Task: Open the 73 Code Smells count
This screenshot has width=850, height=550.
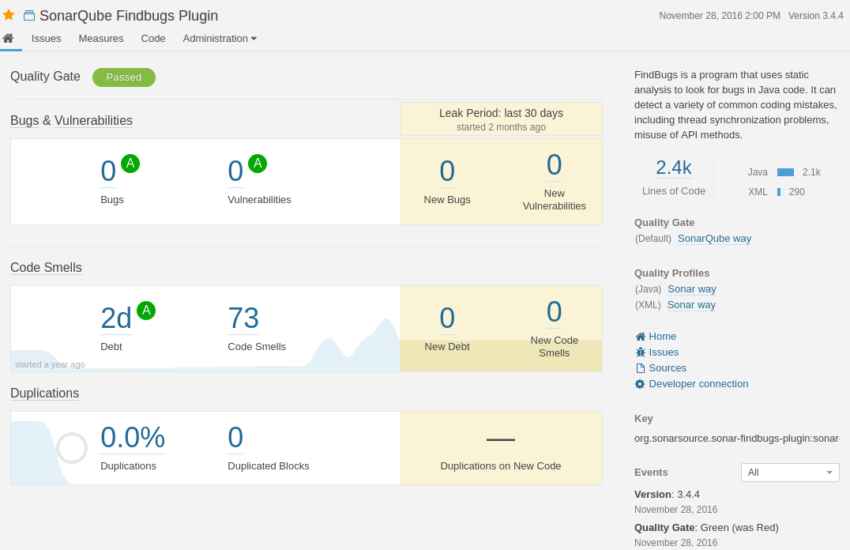Action: click(243, 318)
